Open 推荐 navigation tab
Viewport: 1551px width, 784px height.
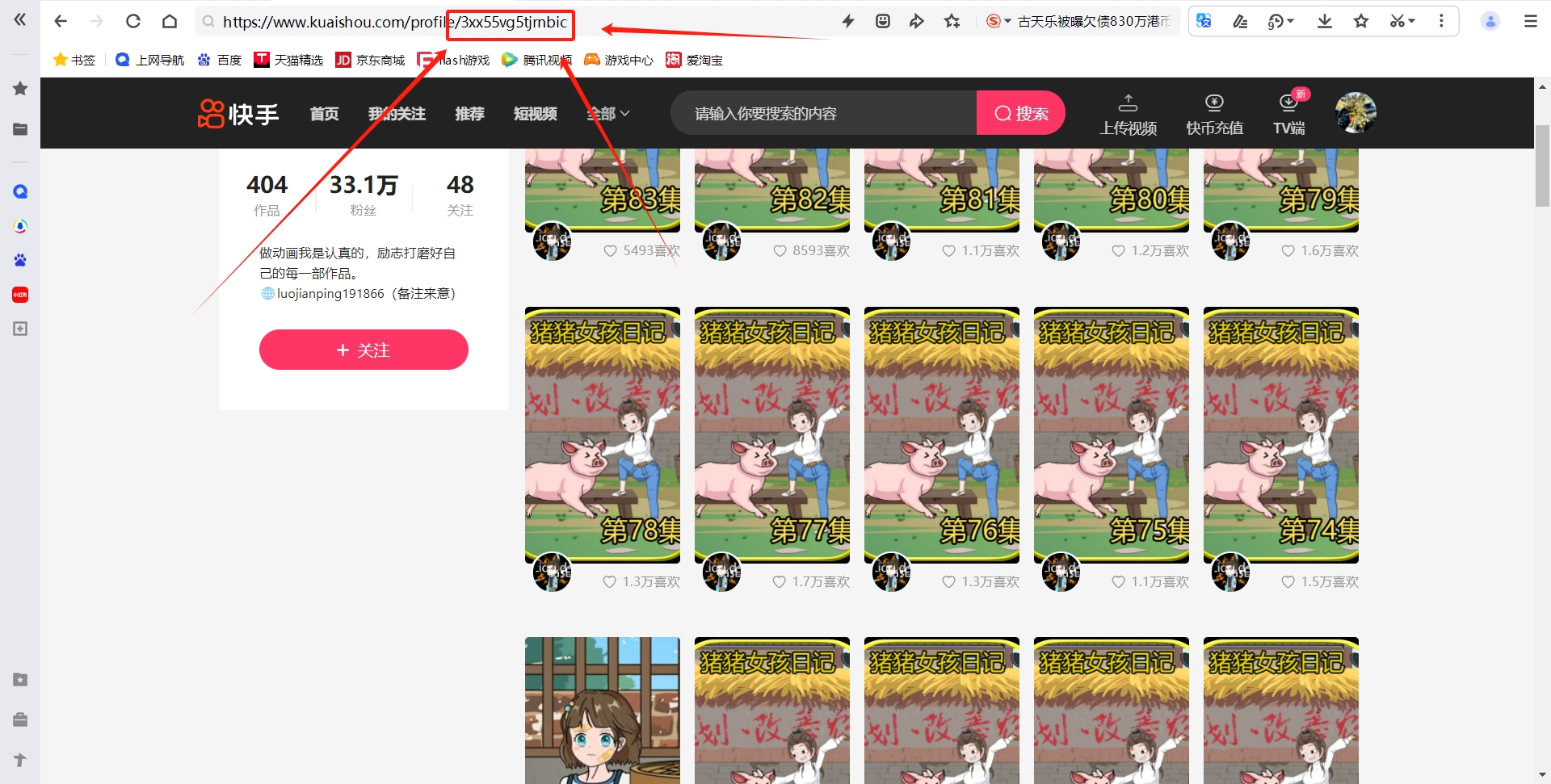[469, 114]
